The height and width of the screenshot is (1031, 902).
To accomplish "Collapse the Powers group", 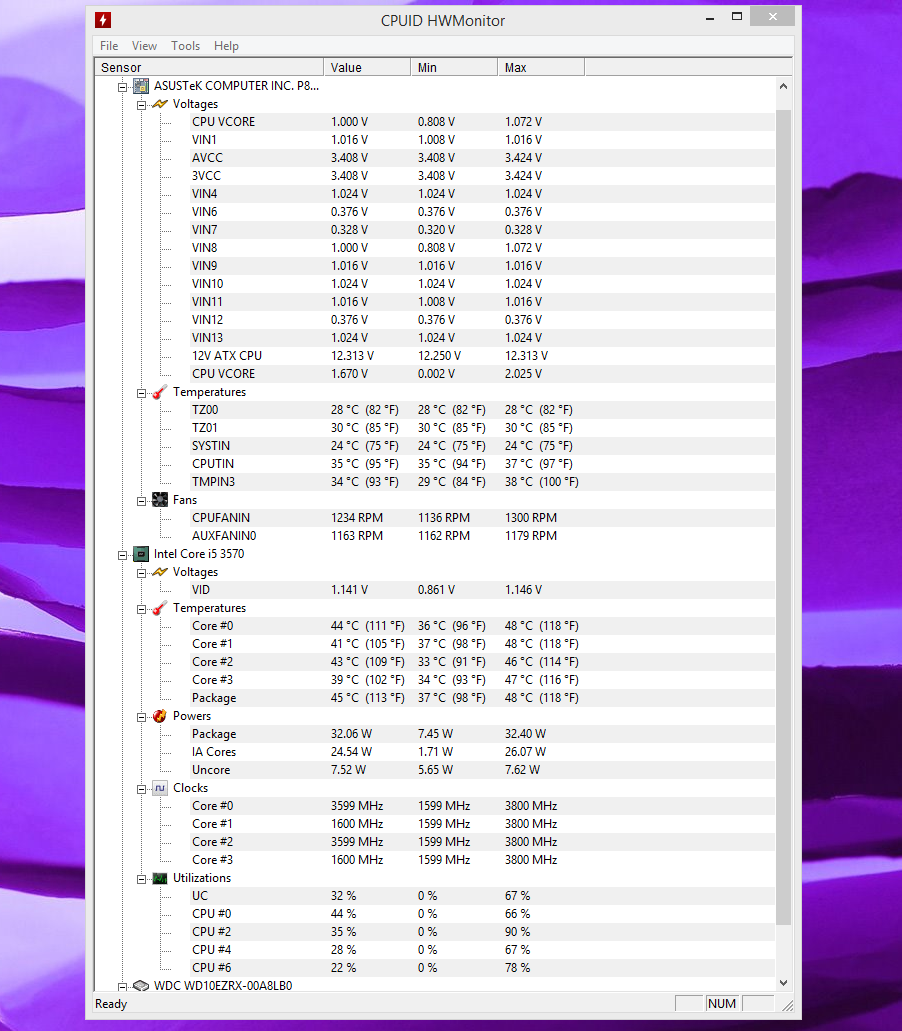I will coord(141,717).
